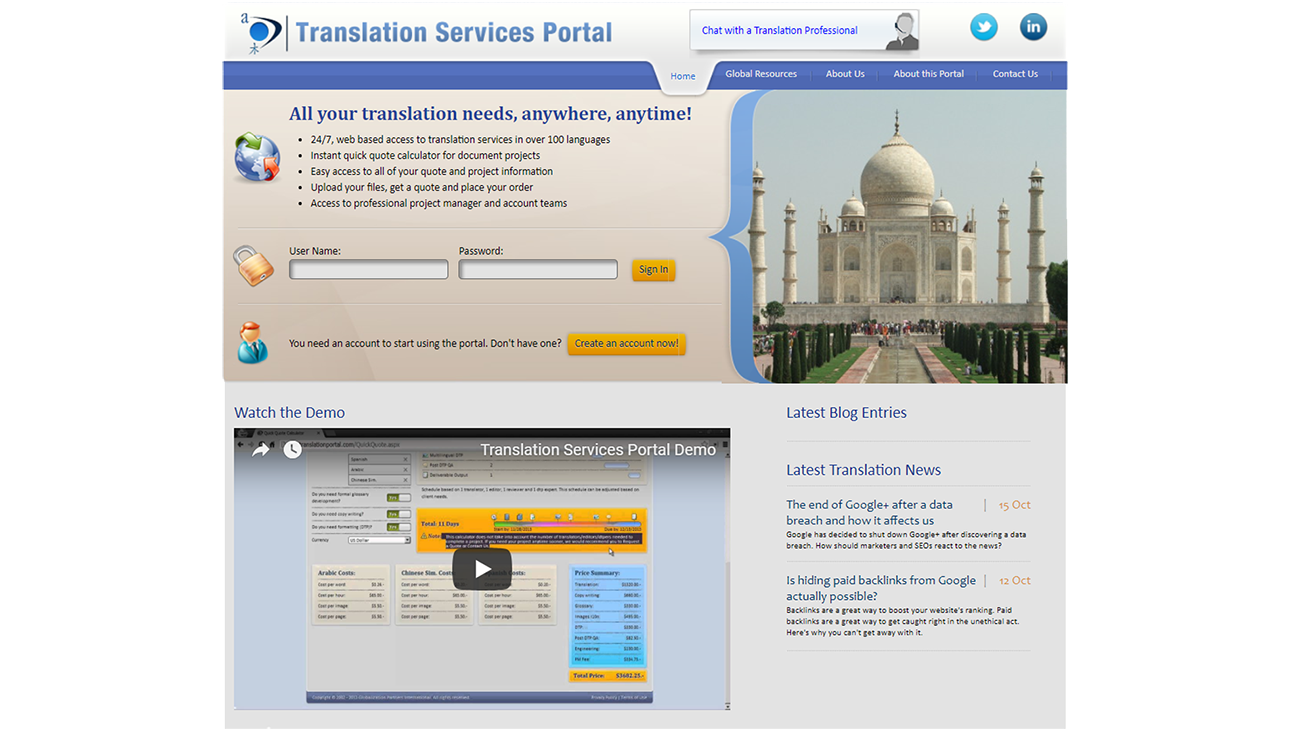This screenshot has width=1300, height=731.
Task: Click the user avatar icon
Action: (x=252, y=343)
